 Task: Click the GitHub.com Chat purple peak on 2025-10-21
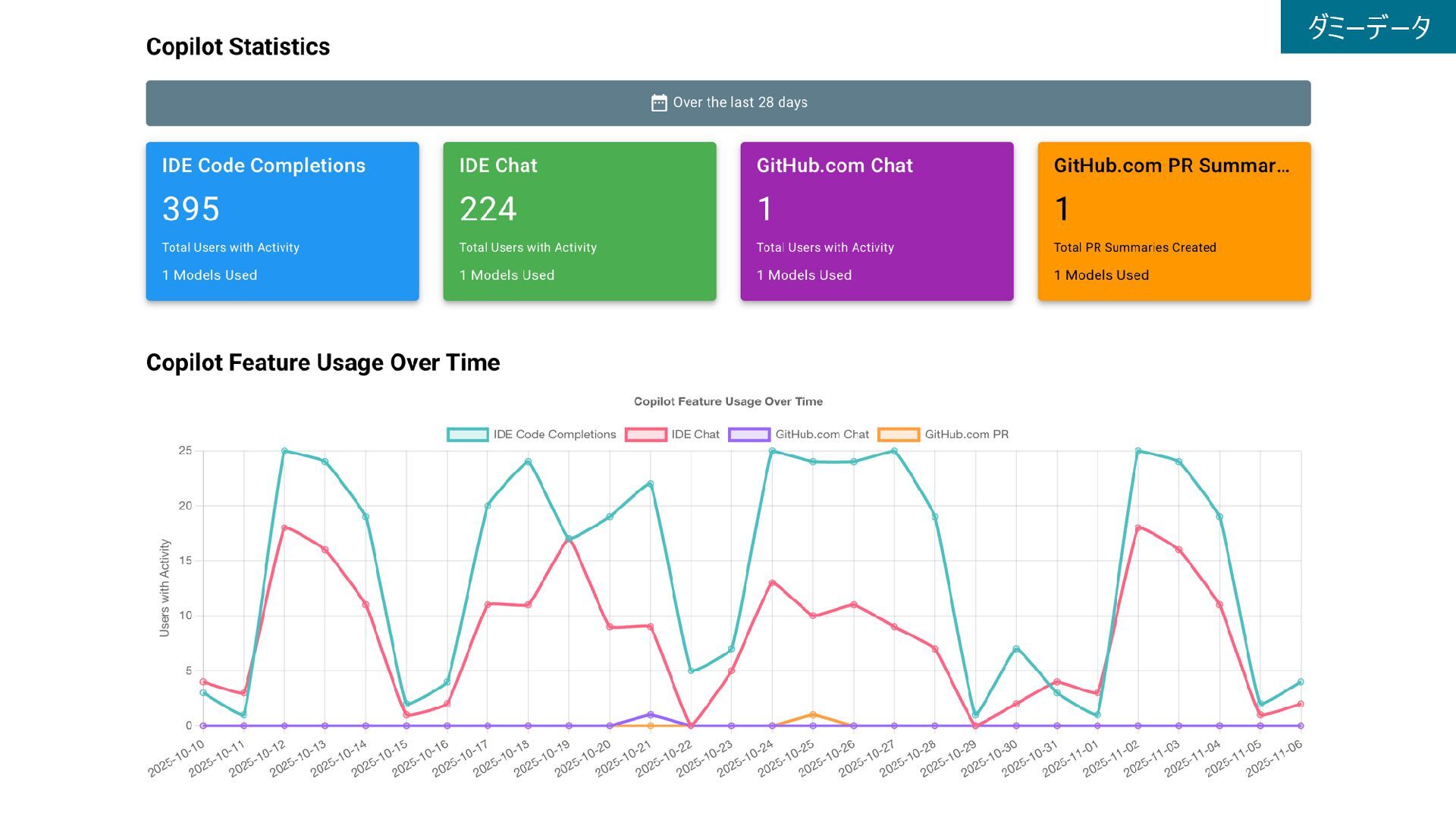coord(651,715)
